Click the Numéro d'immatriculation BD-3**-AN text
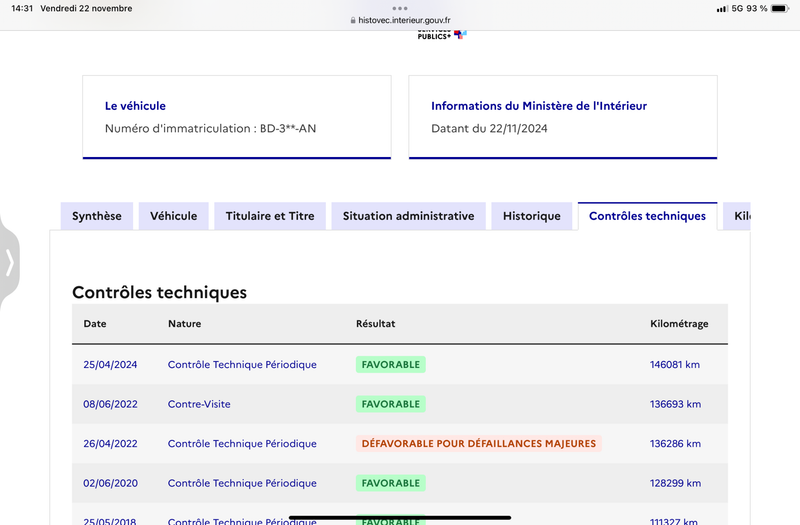Viewport: 800px width, 525px height. 210,129
